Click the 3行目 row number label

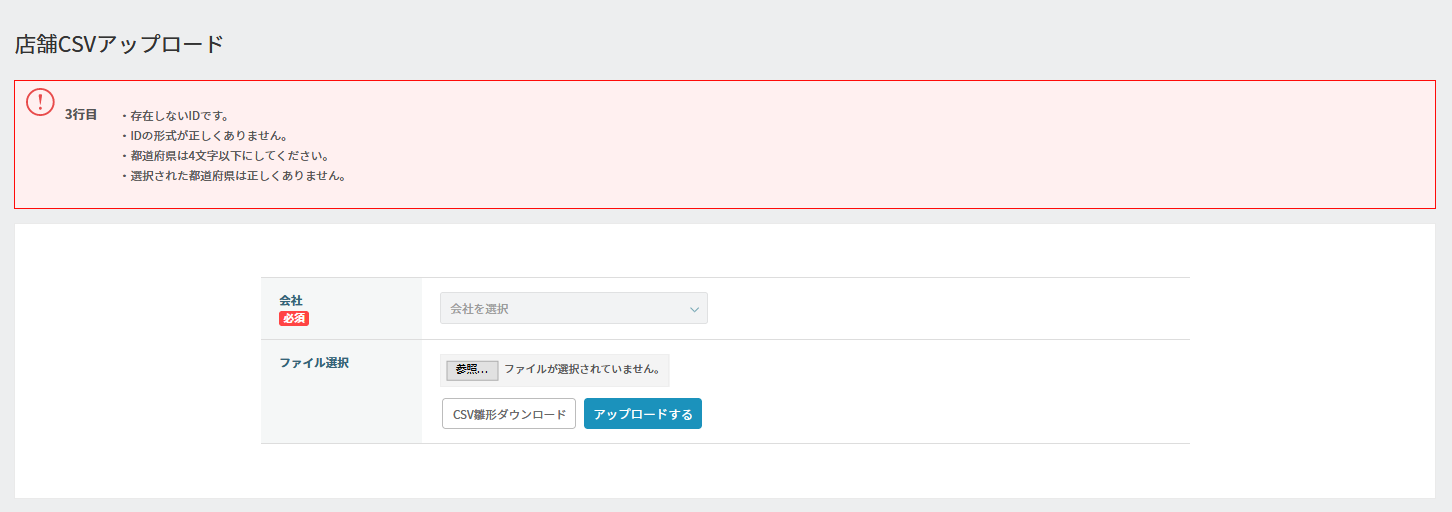pos(81,115)
